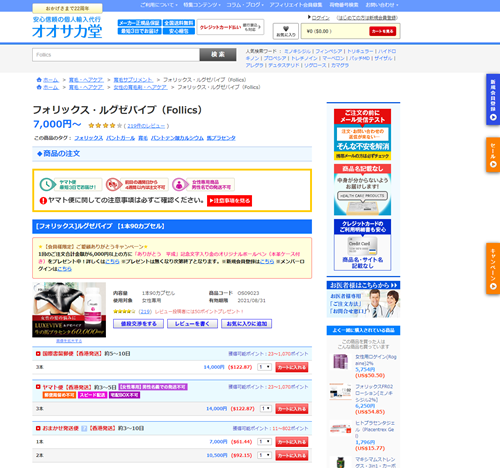
Task: Click the red 注意事項を見る button
Action: (229, 201)
